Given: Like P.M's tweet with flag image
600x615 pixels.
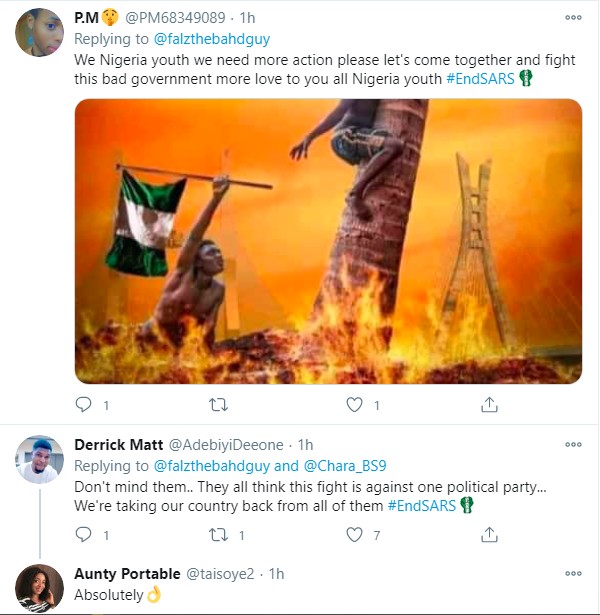Looking at the screenshot, I should tap(354, 405).
